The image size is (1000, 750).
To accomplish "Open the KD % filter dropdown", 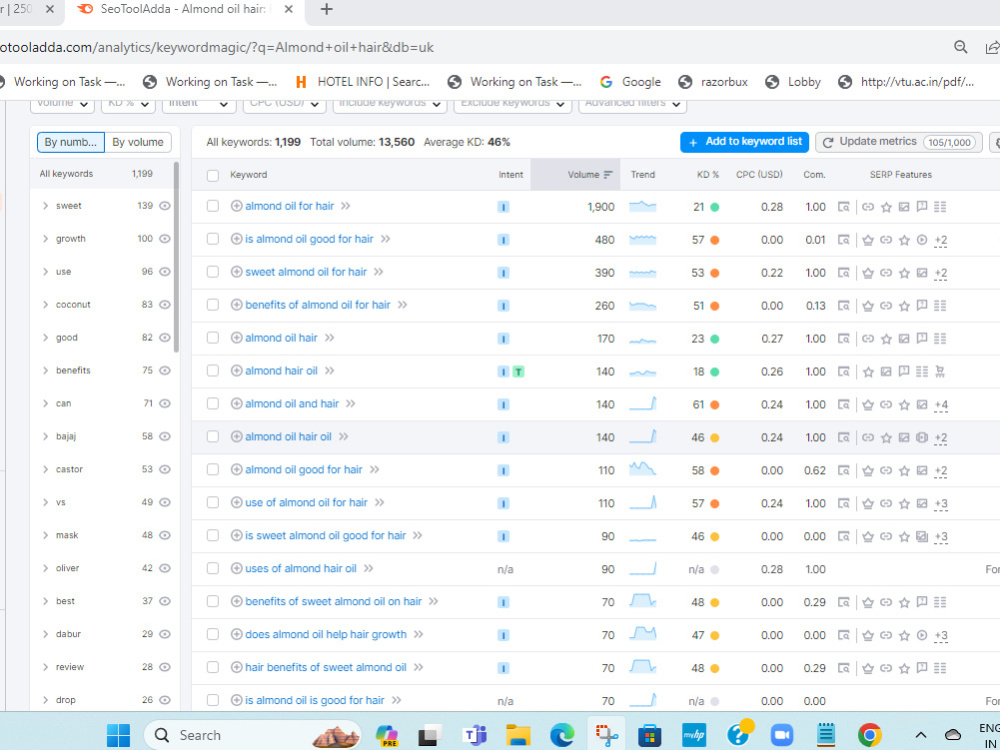I will 128,104.
